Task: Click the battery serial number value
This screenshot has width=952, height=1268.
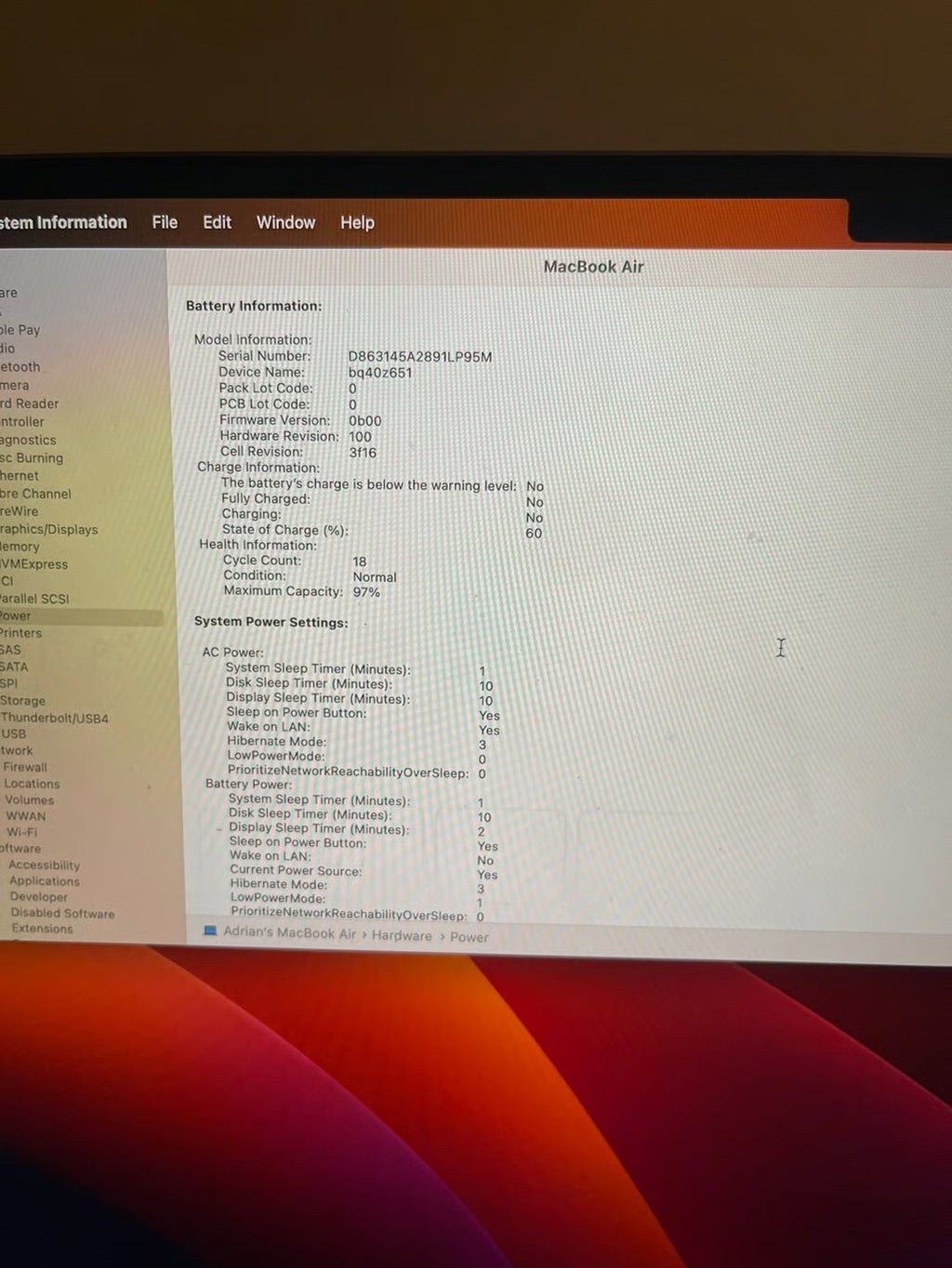Action: (x=419, y=357)
